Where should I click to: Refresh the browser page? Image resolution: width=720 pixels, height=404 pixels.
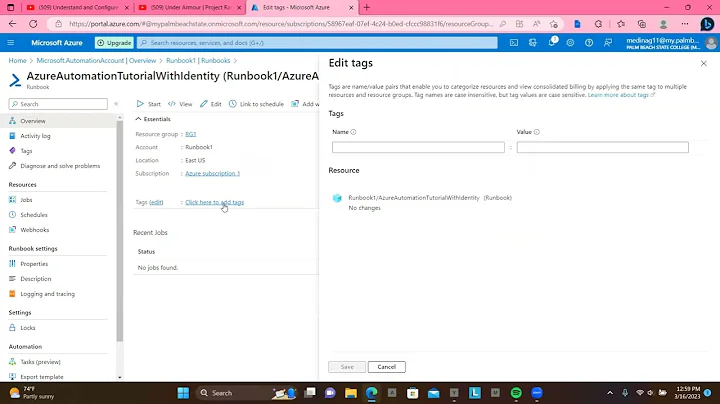33,24
